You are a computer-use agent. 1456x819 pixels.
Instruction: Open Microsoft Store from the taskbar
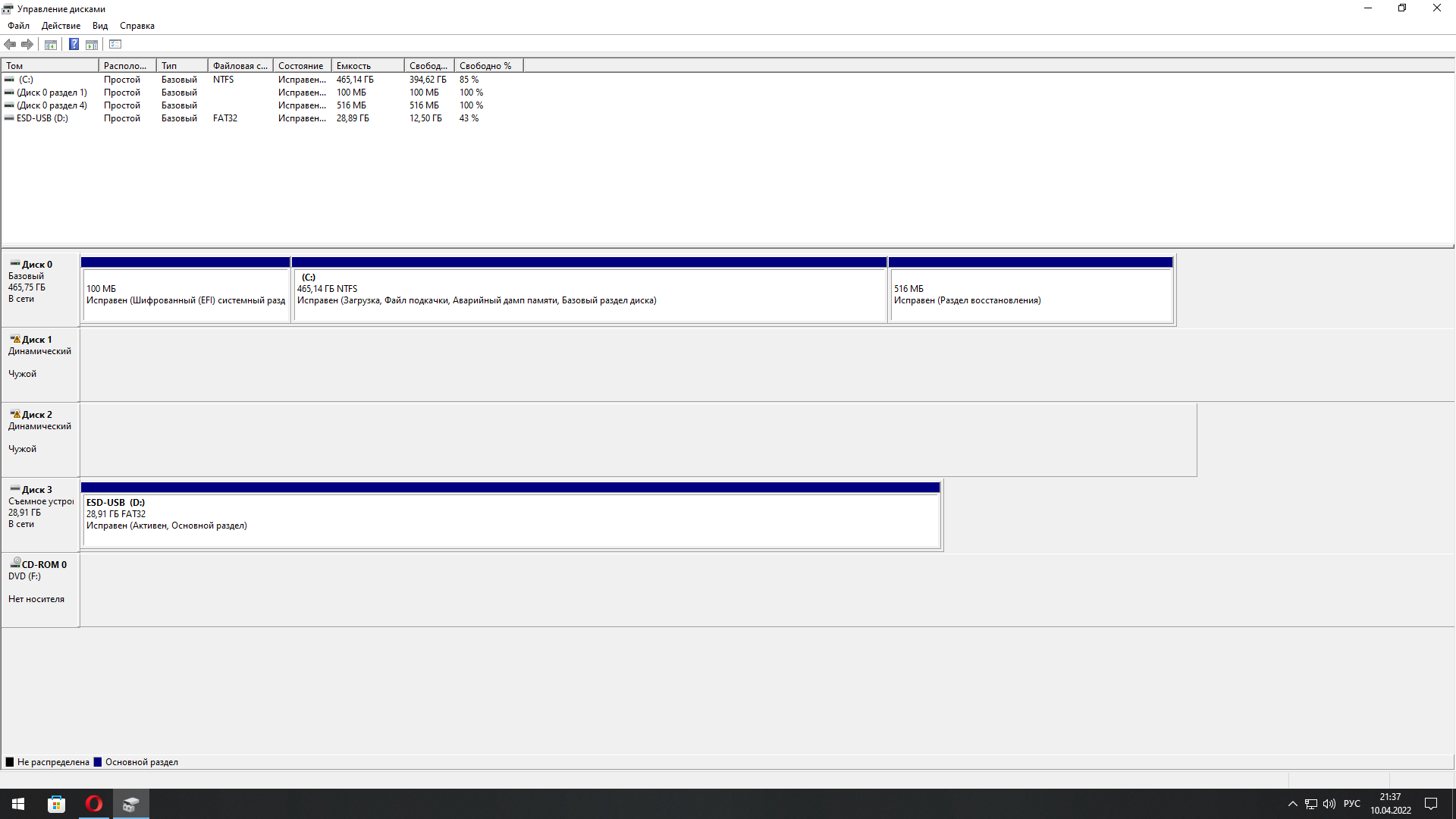point(56,804)
